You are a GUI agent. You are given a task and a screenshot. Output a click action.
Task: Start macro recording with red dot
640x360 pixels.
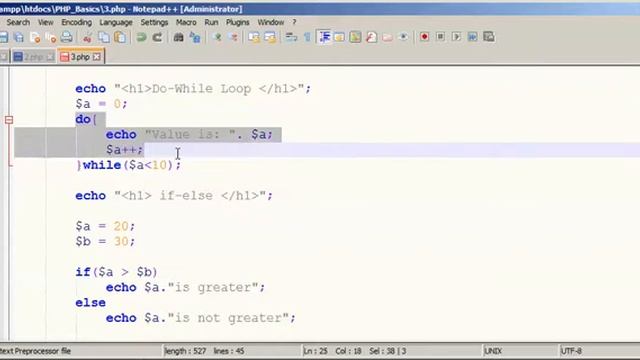point(424,37)
